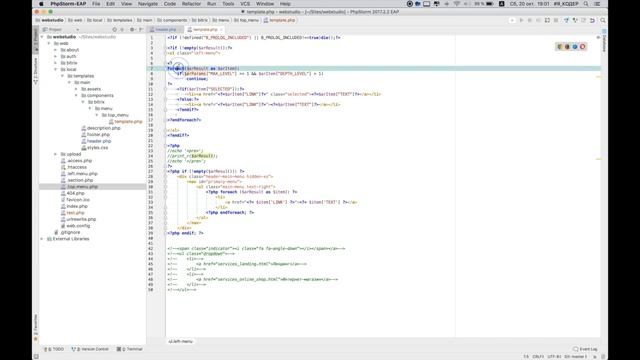The height and width of the screenshot is (360, 640).
Task: Open the Navigate menu
Action: 148,4
